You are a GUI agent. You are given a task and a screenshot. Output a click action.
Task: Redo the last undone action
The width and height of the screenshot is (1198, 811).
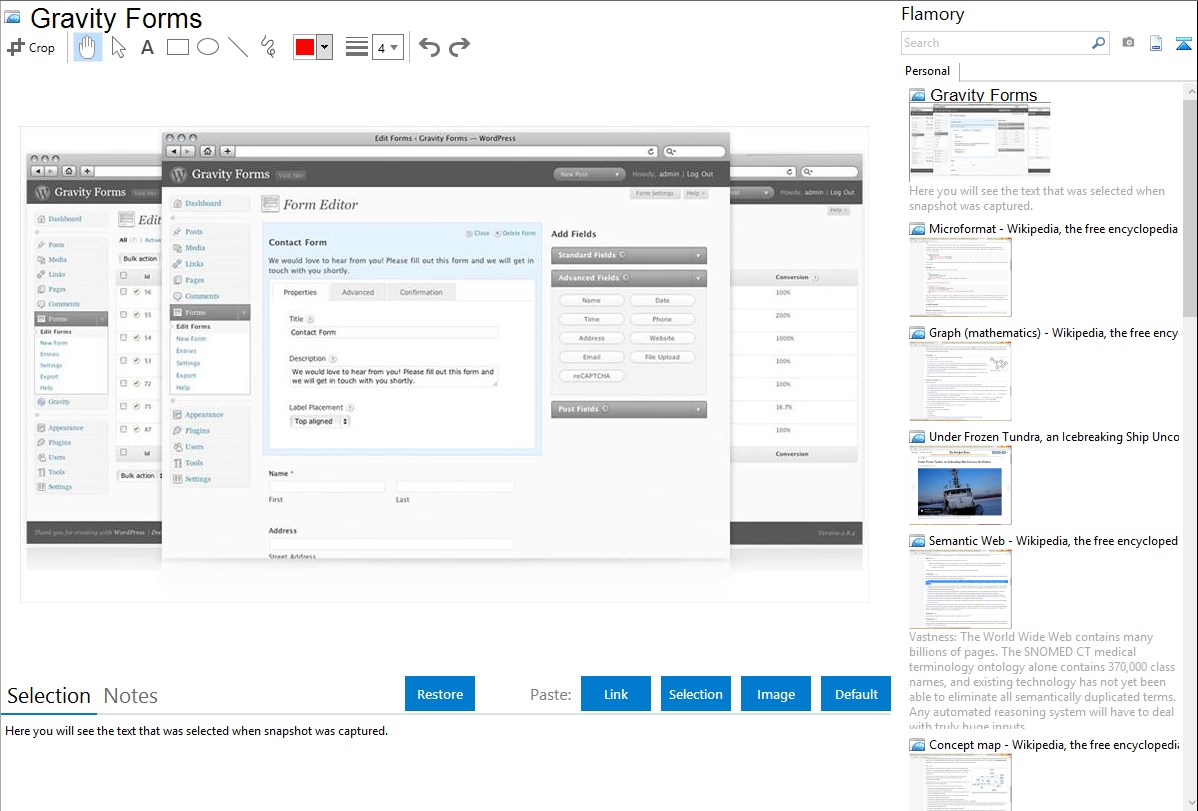click(459, 47)
